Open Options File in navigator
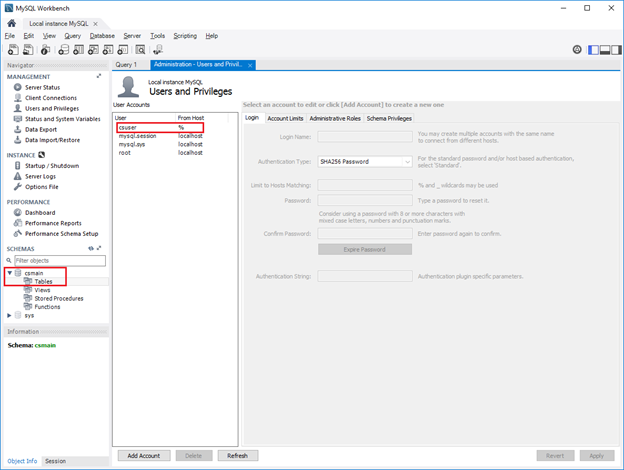Image resolution: width=624 pixels, height=470 pixels. coord(41,187)
